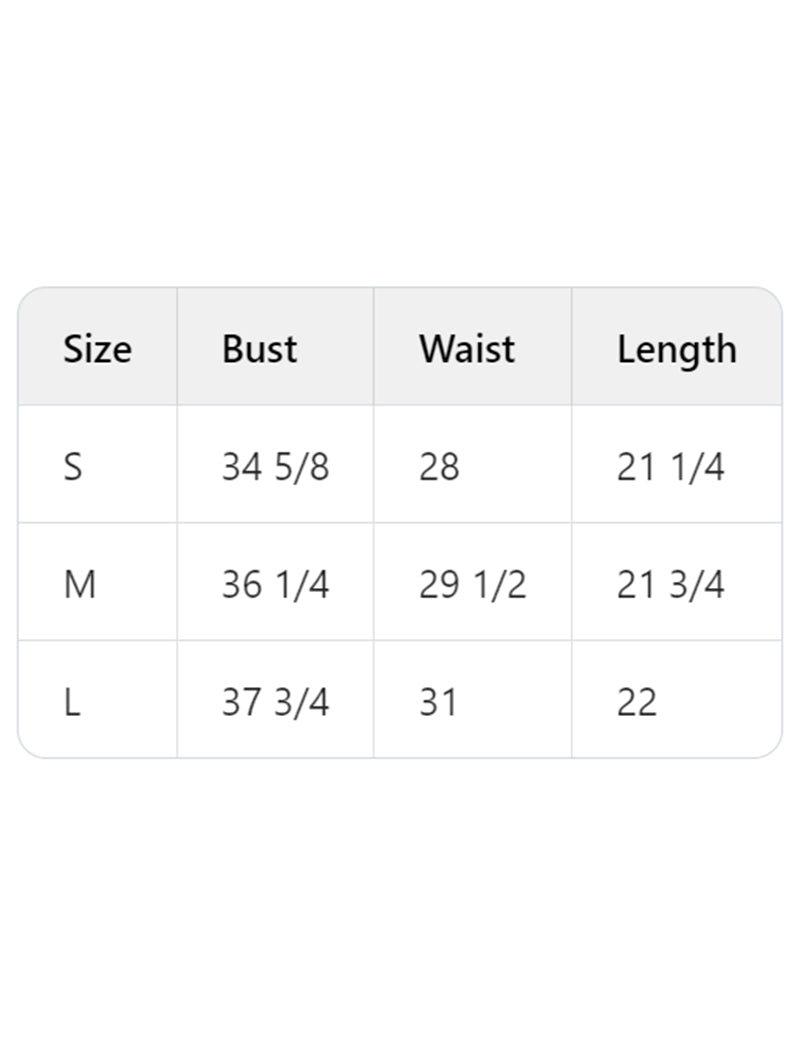Viewport: 800px width, 1050px height.
Task: Select the bust value 36 1/4
Action: click(x=275, y=585)
